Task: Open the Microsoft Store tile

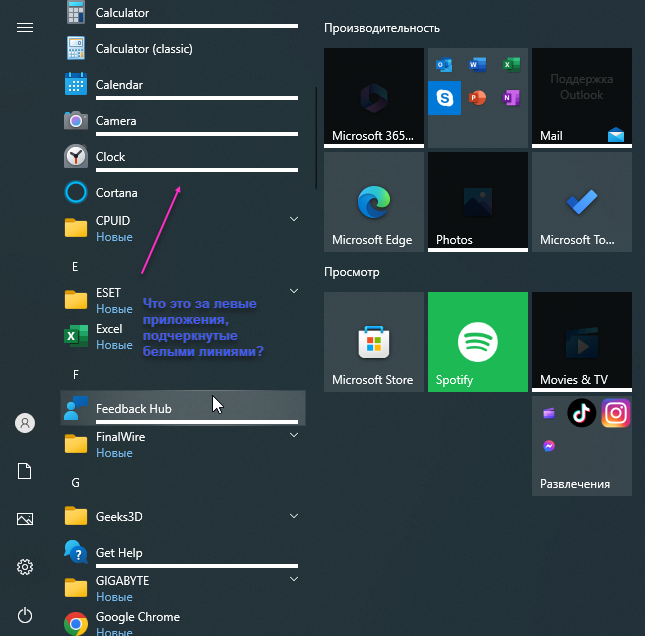Action: coord(374,342)
